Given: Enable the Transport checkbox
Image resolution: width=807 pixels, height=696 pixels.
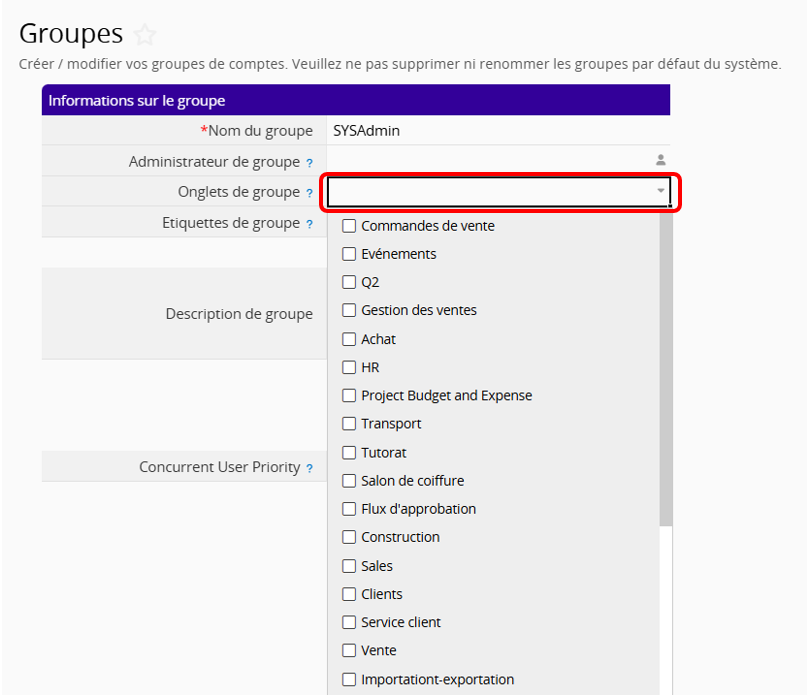Looking at the screenshot, I should tap(349, 424).
